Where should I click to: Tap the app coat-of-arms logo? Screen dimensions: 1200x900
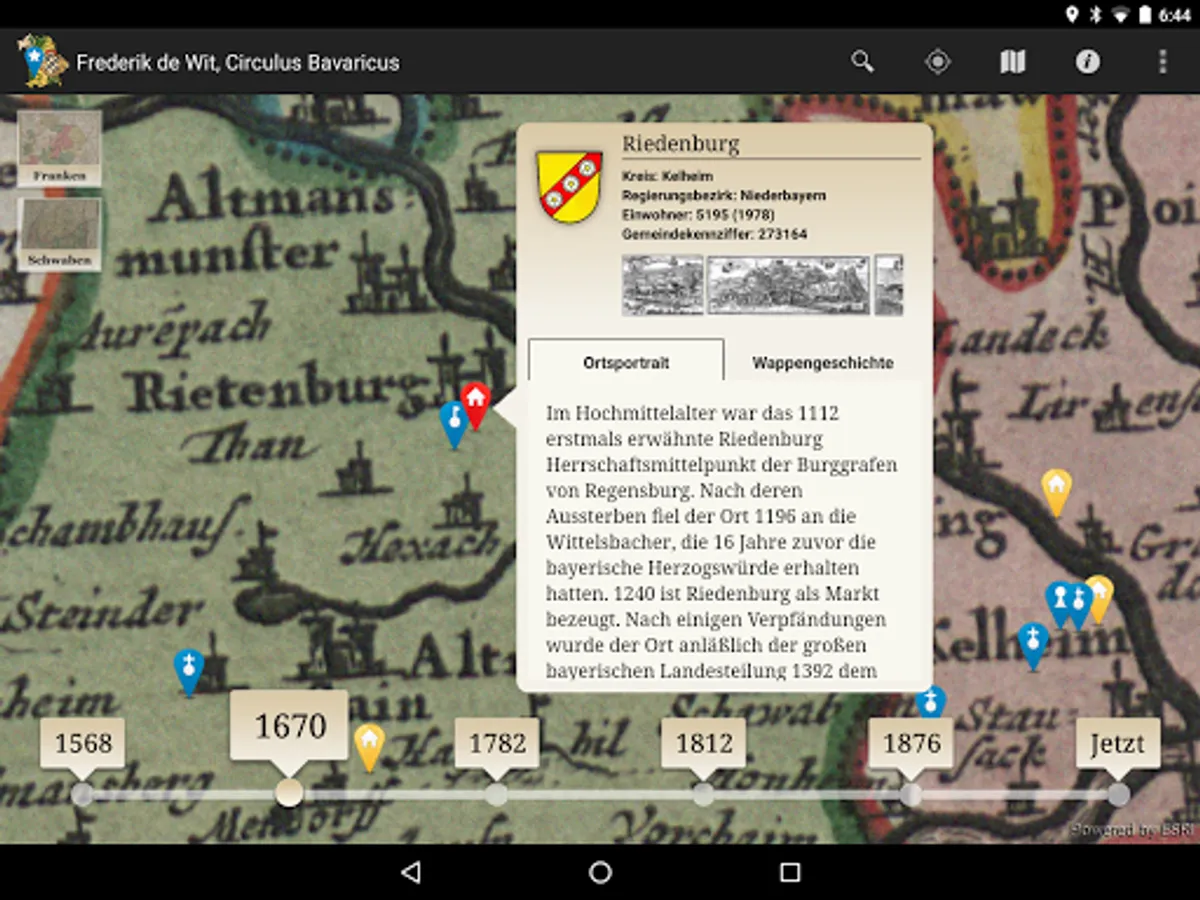coord(42,62)
